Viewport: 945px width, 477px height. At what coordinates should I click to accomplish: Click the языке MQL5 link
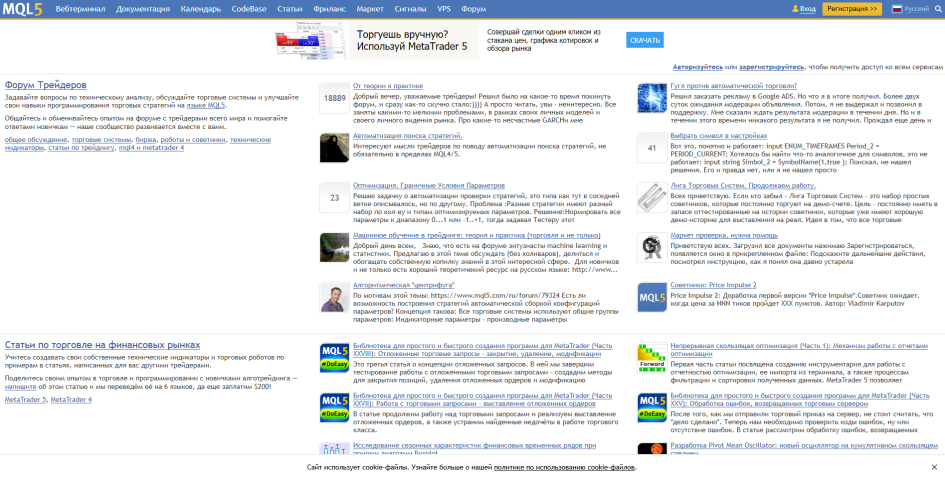tap(206, 106)
